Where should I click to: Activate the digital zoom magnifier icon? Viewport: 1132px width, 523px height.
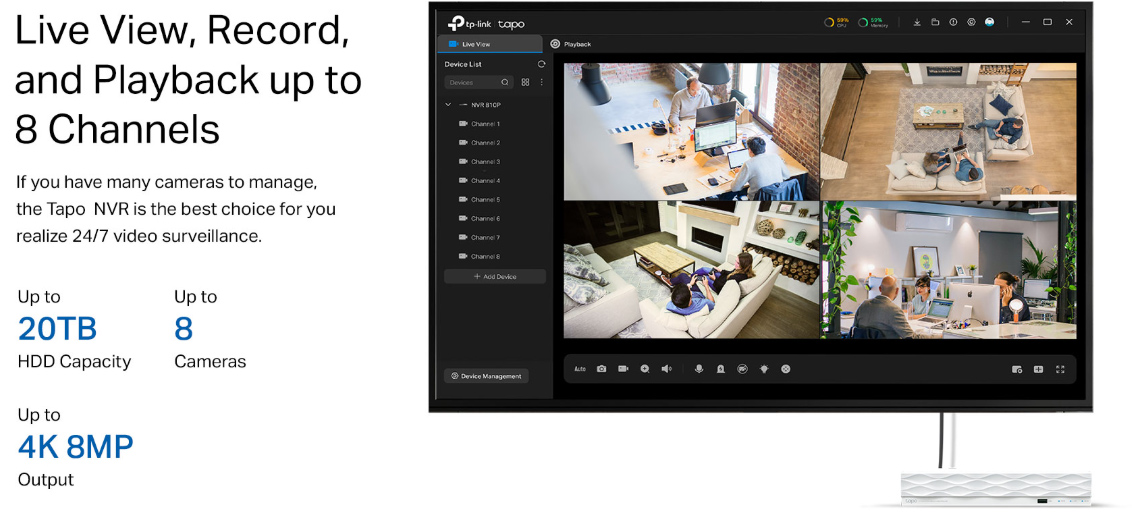pos(645,369)
